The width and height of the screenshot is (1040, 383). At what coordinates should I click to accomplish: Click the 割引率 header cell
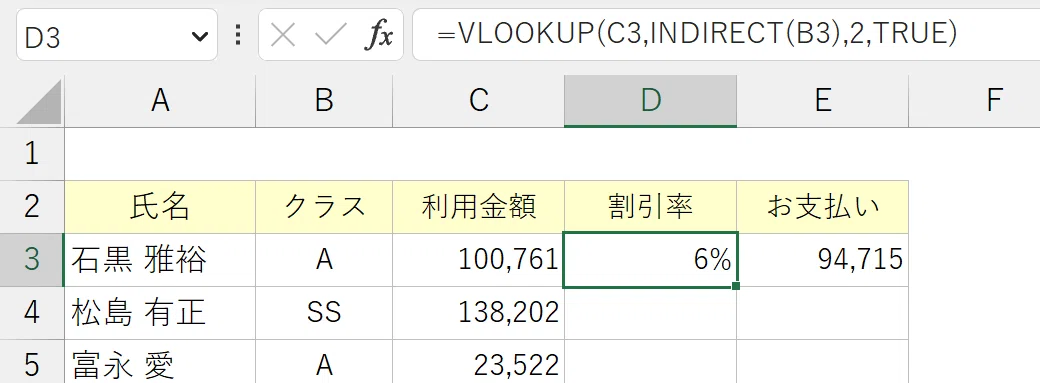650,206
